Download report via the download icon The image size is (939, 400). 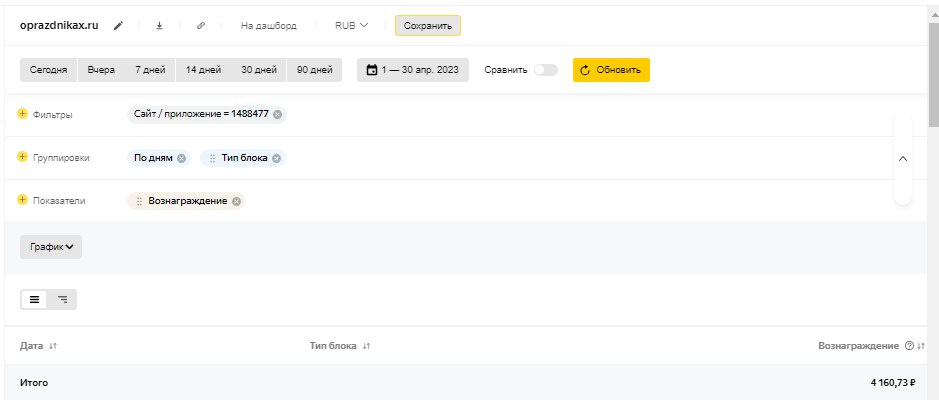coord(159,26)
